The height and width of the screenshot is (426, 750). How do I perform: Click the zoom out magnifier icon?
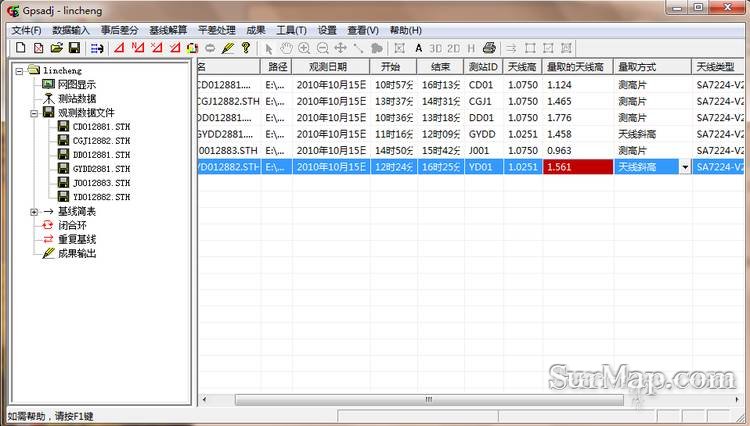point(322,48)
